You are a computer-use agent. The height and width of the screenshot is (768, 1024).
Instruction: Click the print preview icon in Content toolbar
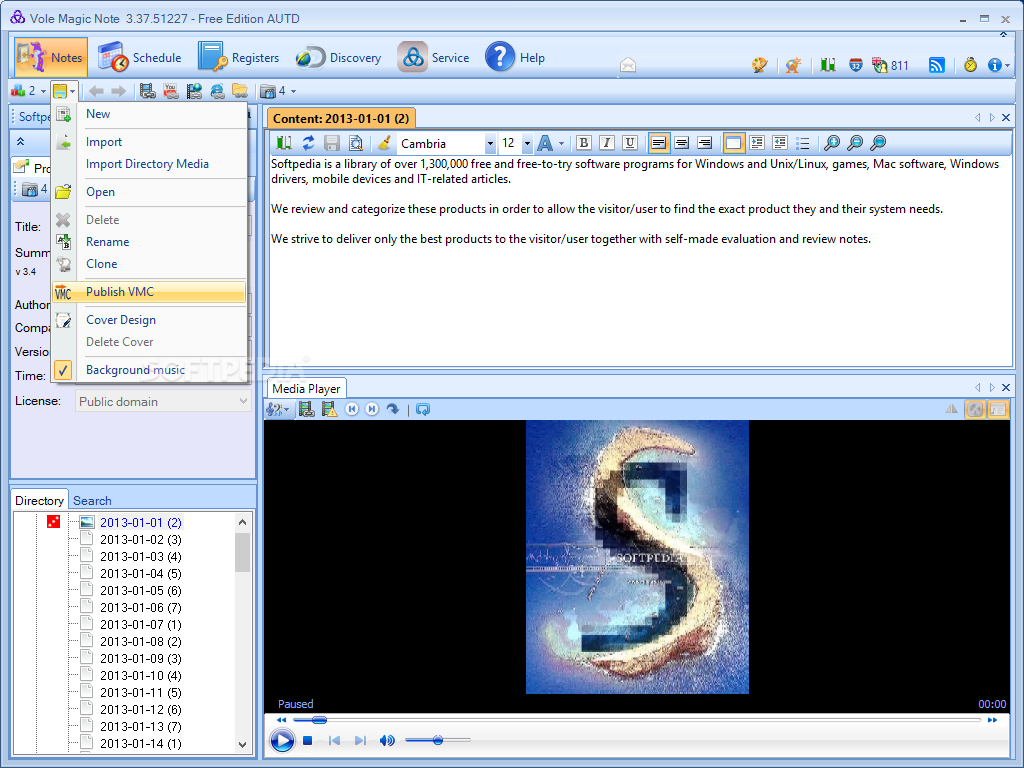pos(356,142)
